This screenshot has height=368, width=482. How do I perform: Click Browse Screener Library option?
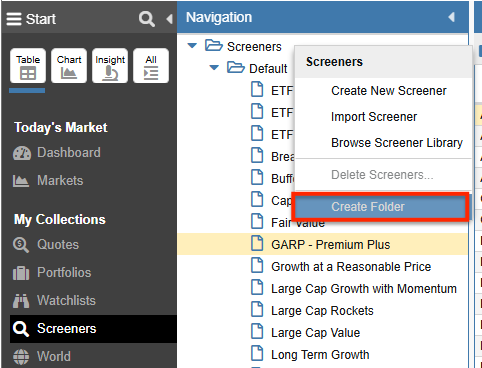coord(397,143)
